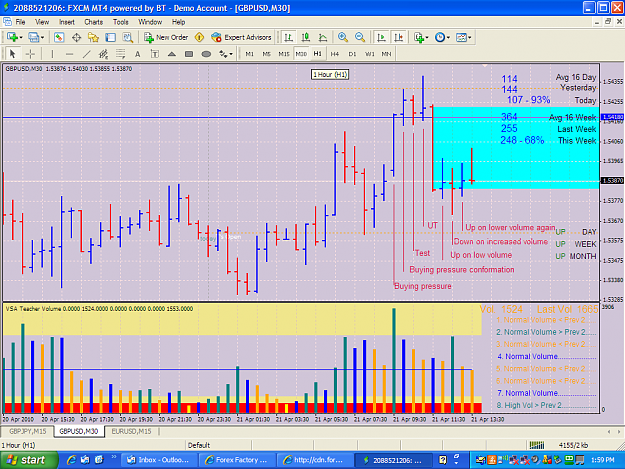Open Forex Factory taskbar window

[236, 460]
